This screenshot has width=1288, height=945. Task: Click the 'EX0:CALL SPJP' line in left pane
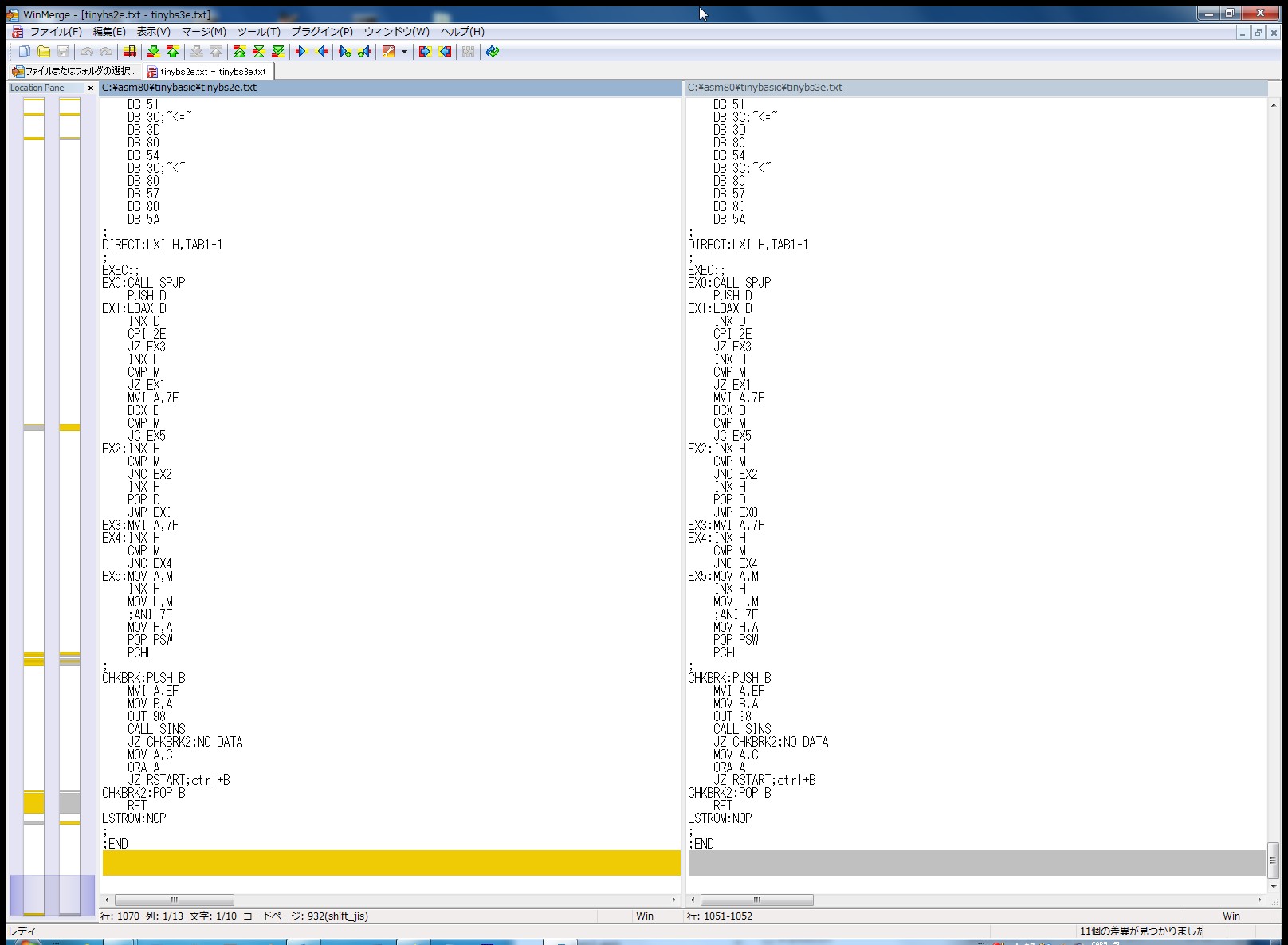point(143,283)
